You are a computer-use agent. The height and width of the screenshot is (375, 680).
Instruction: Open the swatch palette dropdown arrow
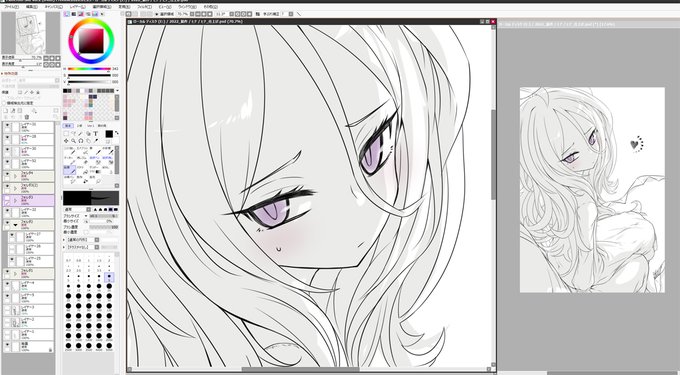[117, 91]
